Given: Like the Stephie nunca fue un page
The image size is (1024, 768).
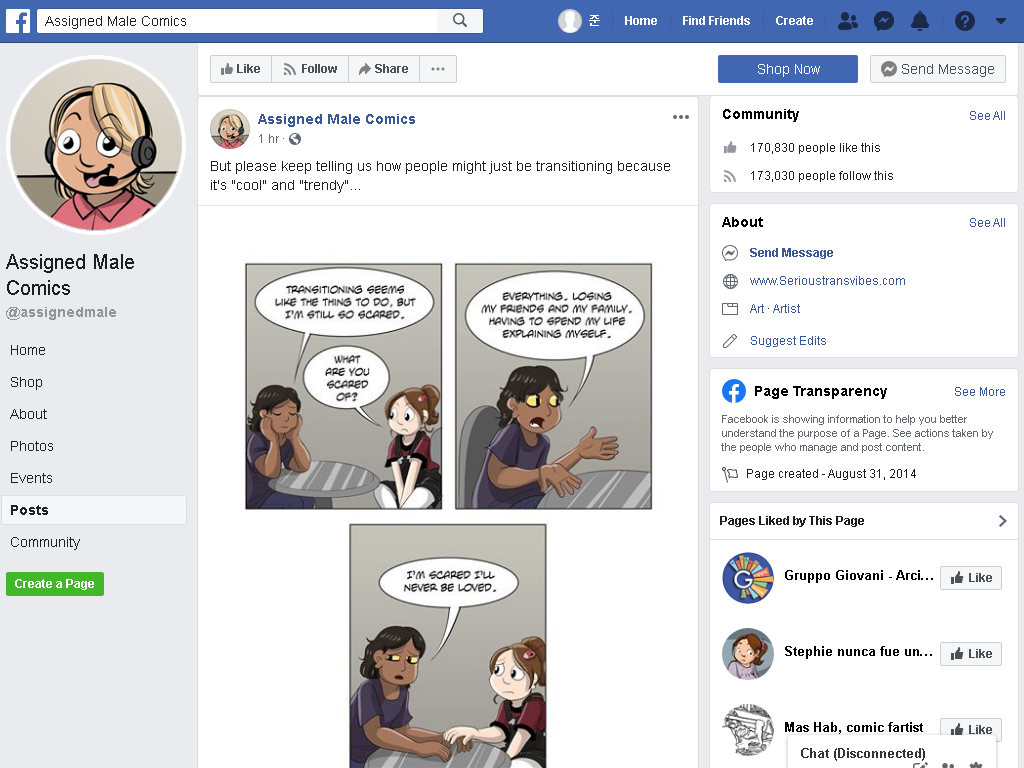Looking at the screenshot, I should (x=970, y=654).
